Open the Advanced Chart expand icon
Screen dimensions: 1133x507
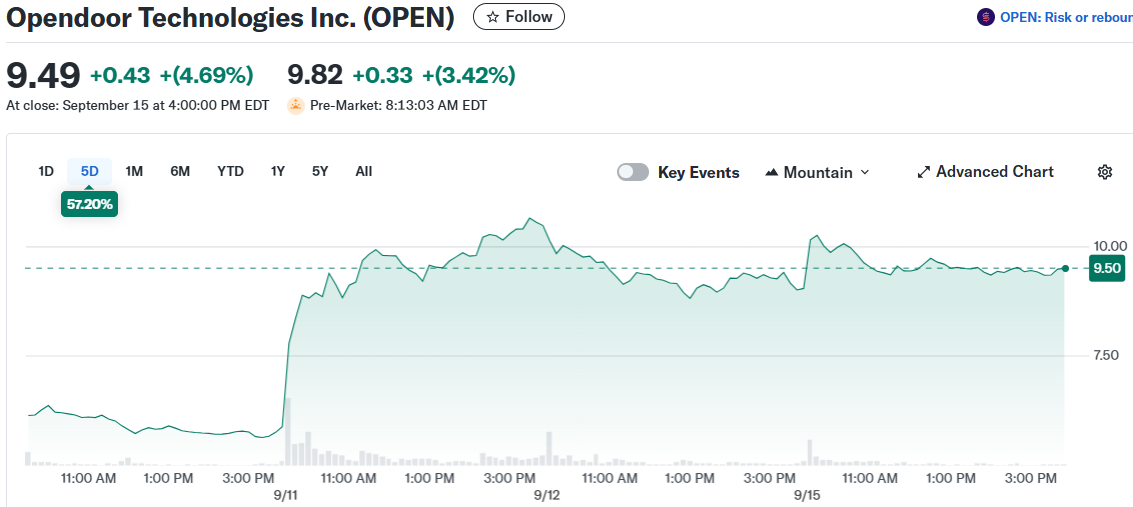click(x=923, y=172)
